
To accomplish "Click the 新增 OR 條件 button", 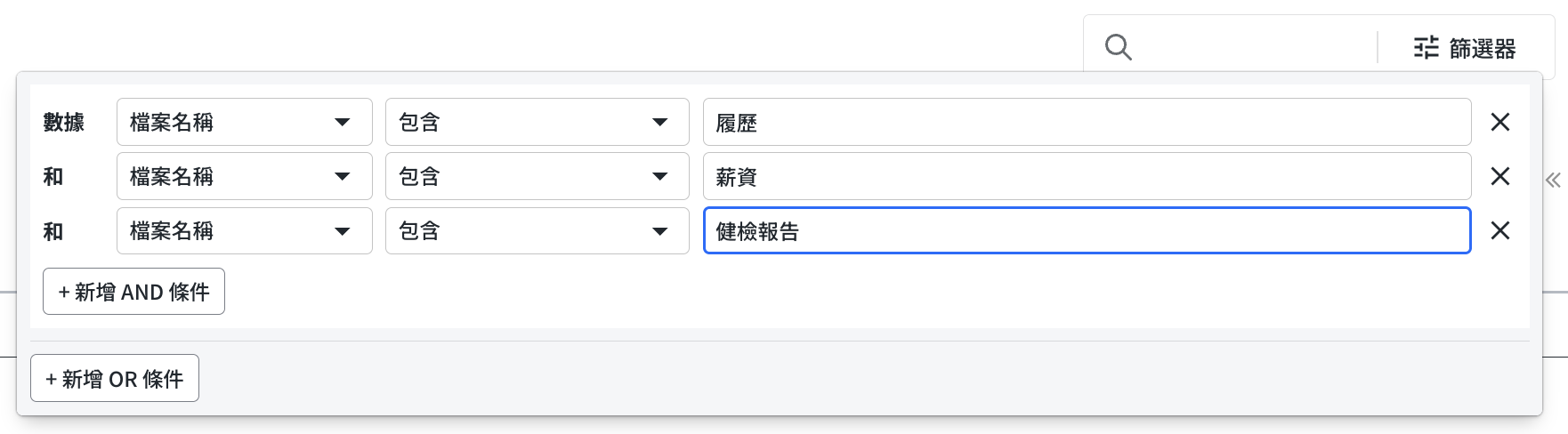I will 115,378.
